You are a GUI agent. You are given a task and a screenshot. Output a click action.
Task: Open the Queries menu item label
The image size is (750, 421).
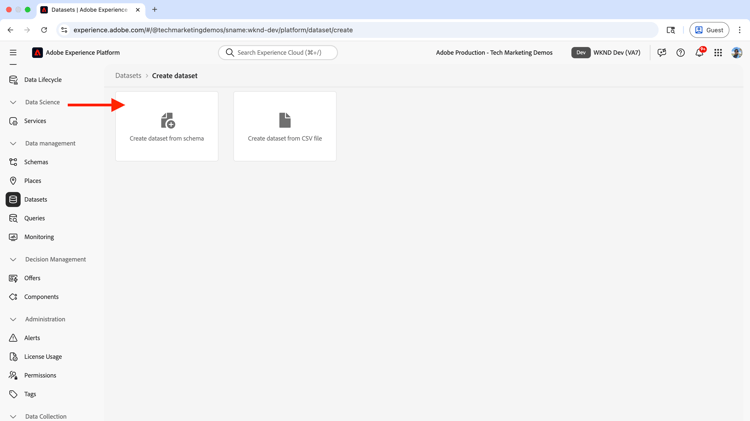tap(34, 218)
